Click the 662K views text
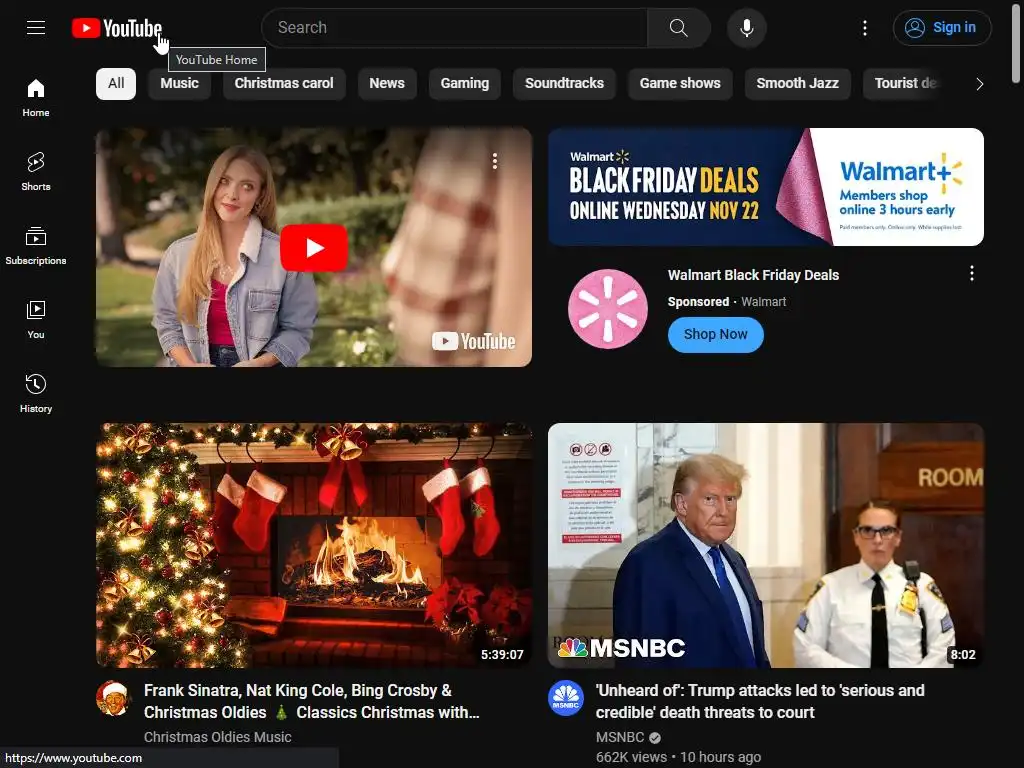Viewport: 1024px width, 768px height. [x=631, y=757]
